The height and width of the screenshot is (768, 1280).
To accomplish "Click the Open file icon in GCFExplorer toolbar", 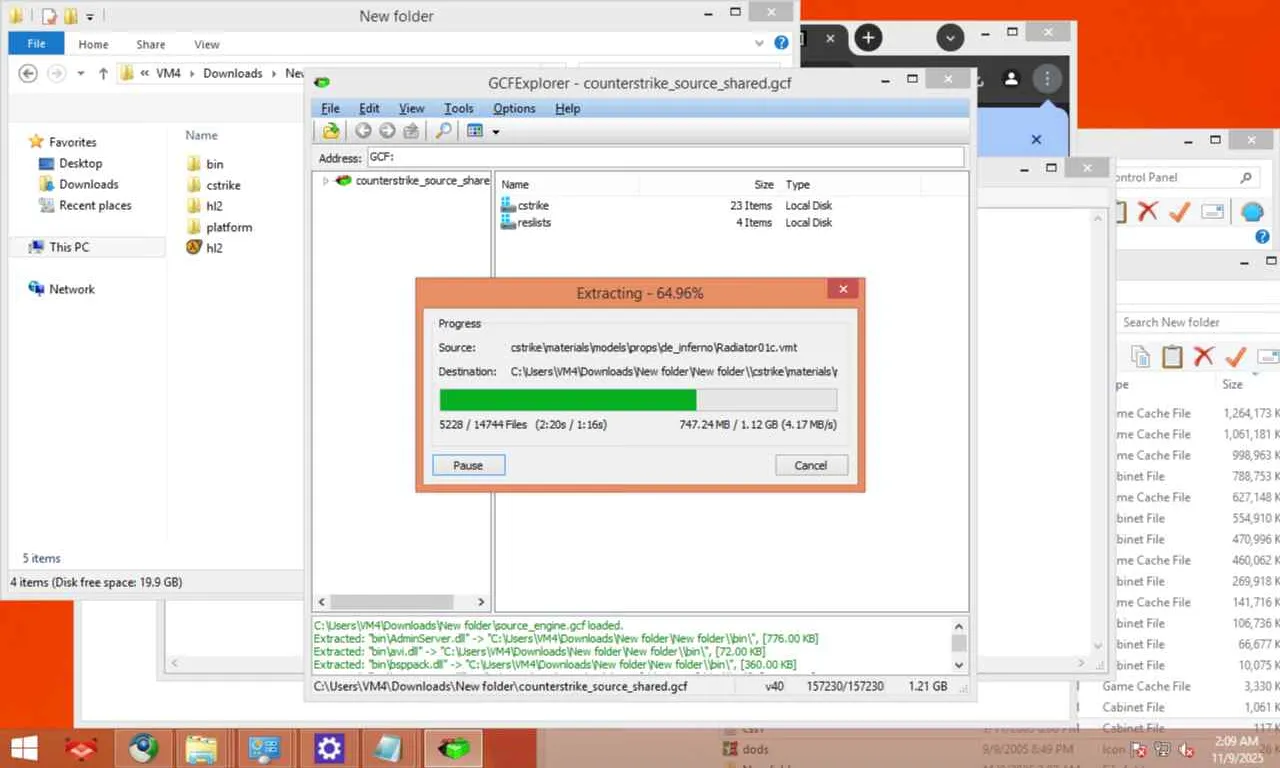I will click(x=331, y=131).
